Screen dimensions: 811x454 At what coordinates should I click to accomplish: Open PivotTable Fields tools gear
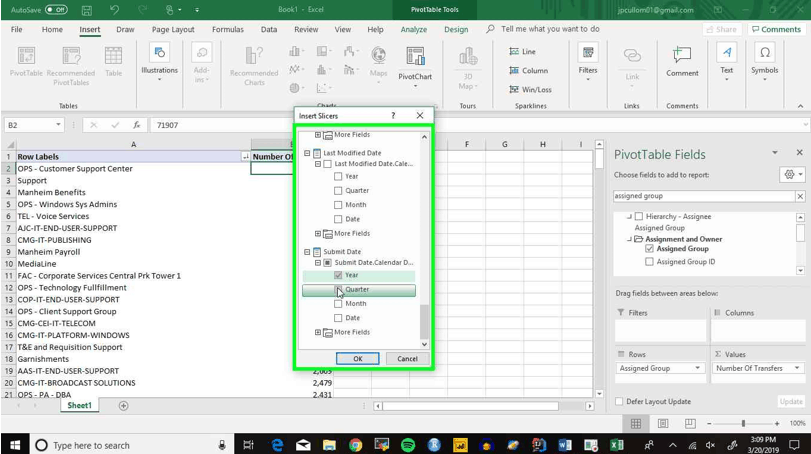tap(792, 175)
